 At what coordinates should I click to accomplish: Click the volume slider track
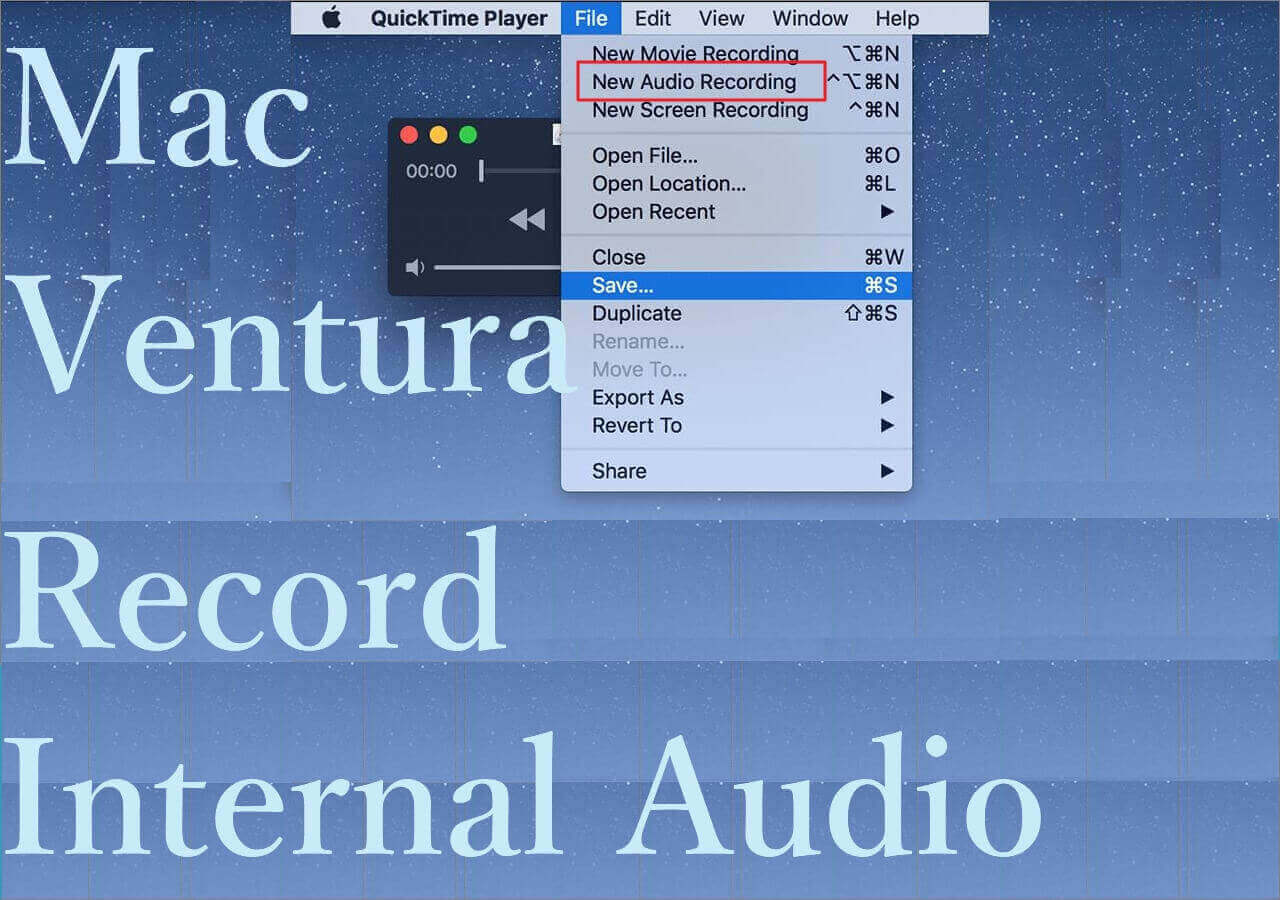click(x=498, y=267)
